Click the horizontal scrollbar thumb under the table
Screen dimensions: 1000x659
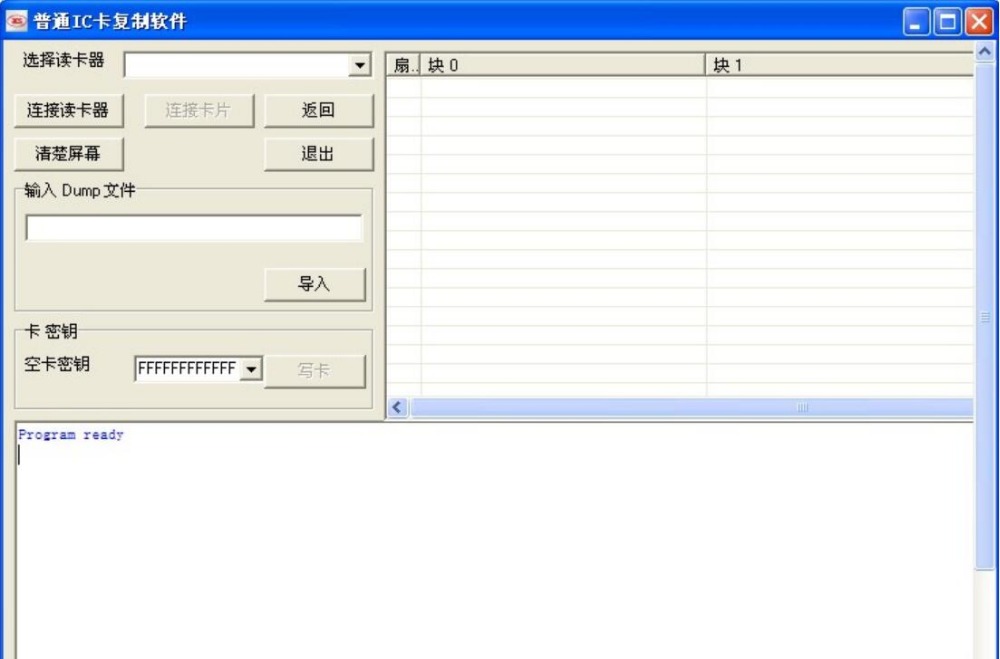[692, 407]
